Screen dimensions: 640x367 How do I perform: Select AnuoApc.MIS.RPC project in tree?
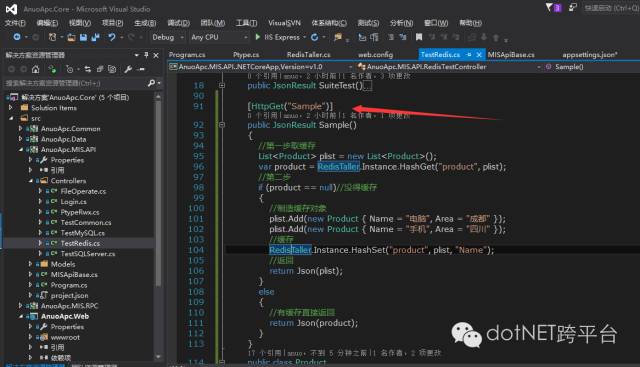click(69, 306)
